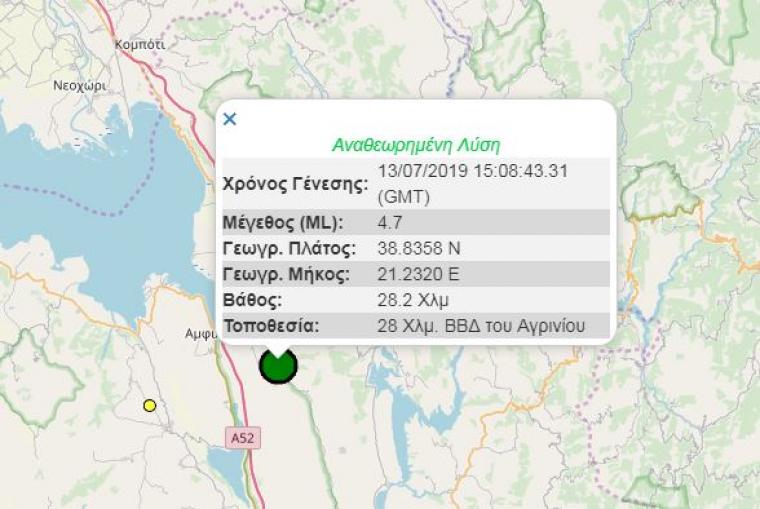Image resolution: width=760 pixels, height=509 pixels.
Task: Select the green earthquake epicenter marker
Action: click(x=278, y=366)
